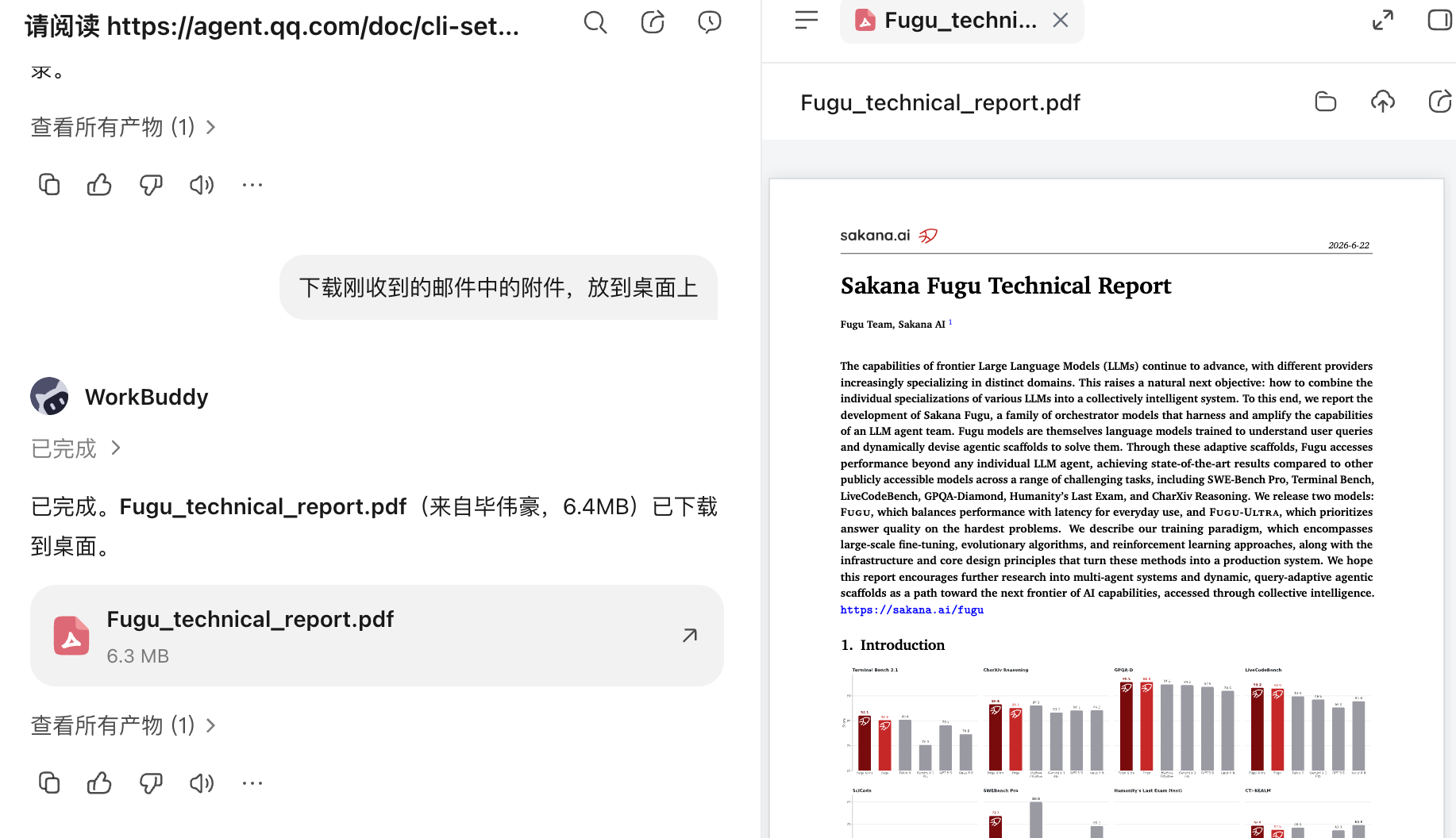Close the Fugu_techni... tab
The width and height of the screenshot is (1456, 838).
(x=1061, y=20)
